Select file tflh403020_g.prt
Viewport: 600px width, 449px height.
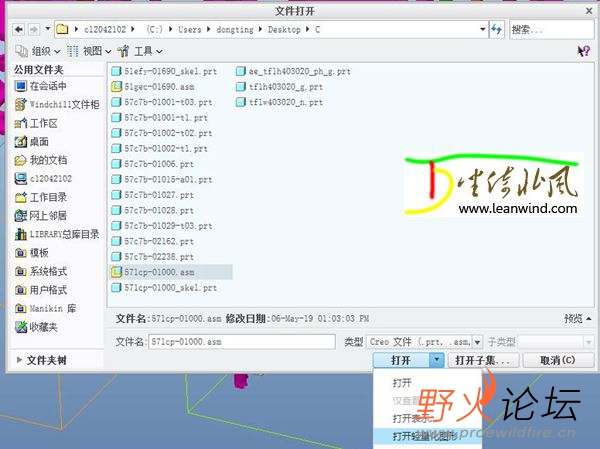(279, 87)
